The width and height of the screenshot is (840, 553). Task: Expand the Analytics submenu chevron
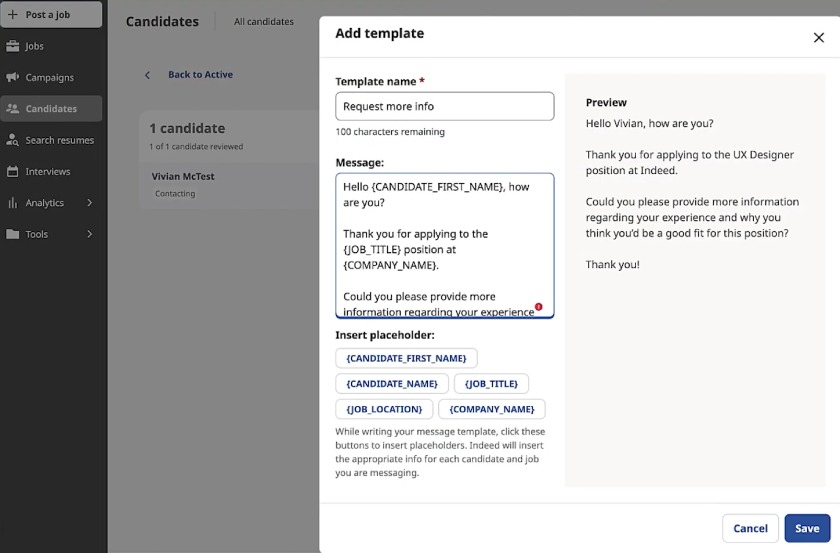(x=90, y=203)
